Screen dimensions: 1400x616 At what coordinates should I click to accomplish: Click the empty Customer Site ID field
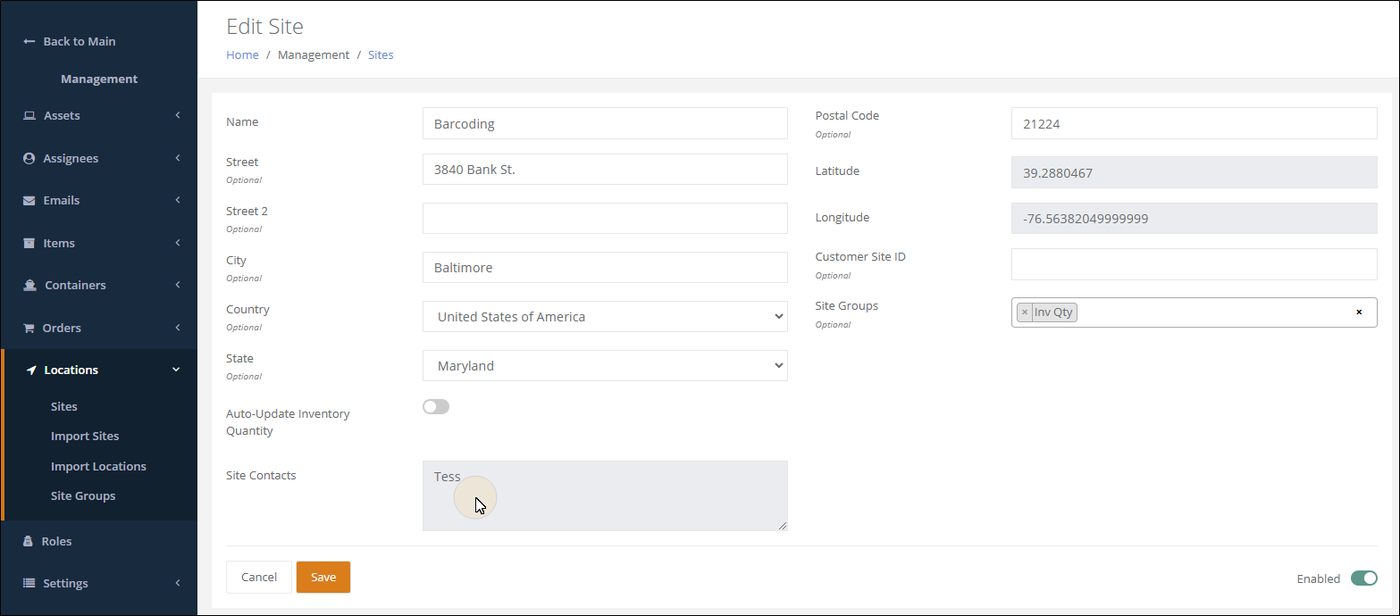point(1194,264)
